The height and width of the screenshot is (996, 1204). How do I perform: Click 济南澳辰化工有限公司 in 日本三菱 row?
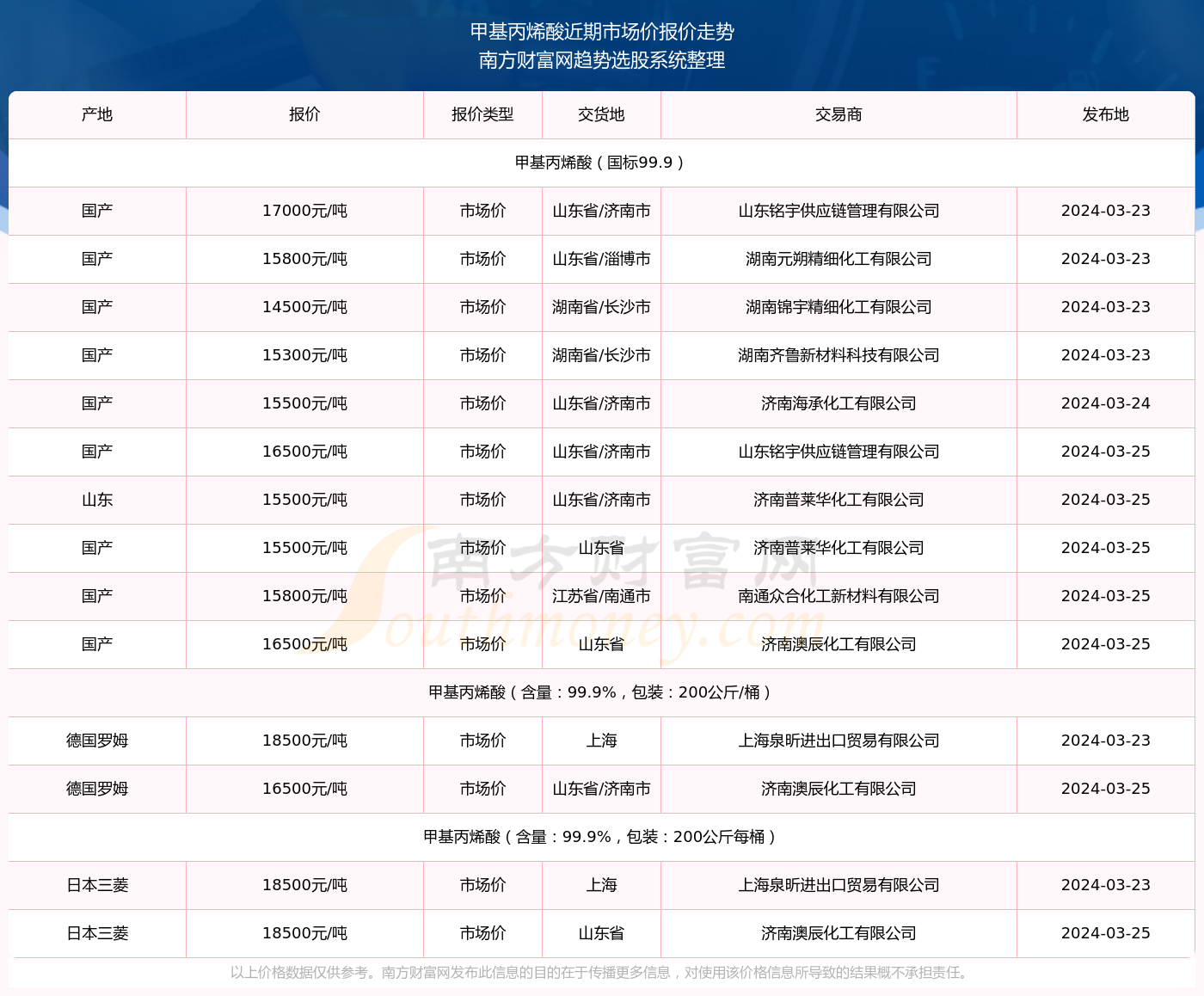(x=838, y=933)
